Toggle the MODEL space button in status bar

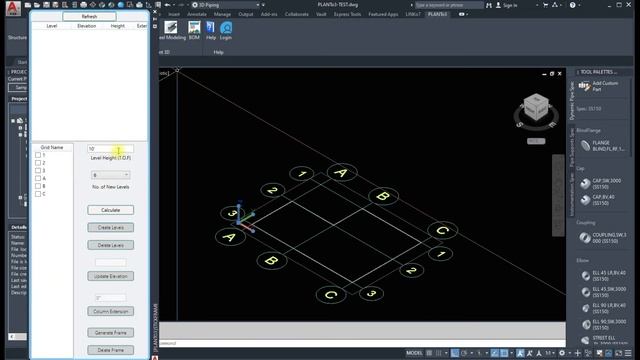click(414, 353)
